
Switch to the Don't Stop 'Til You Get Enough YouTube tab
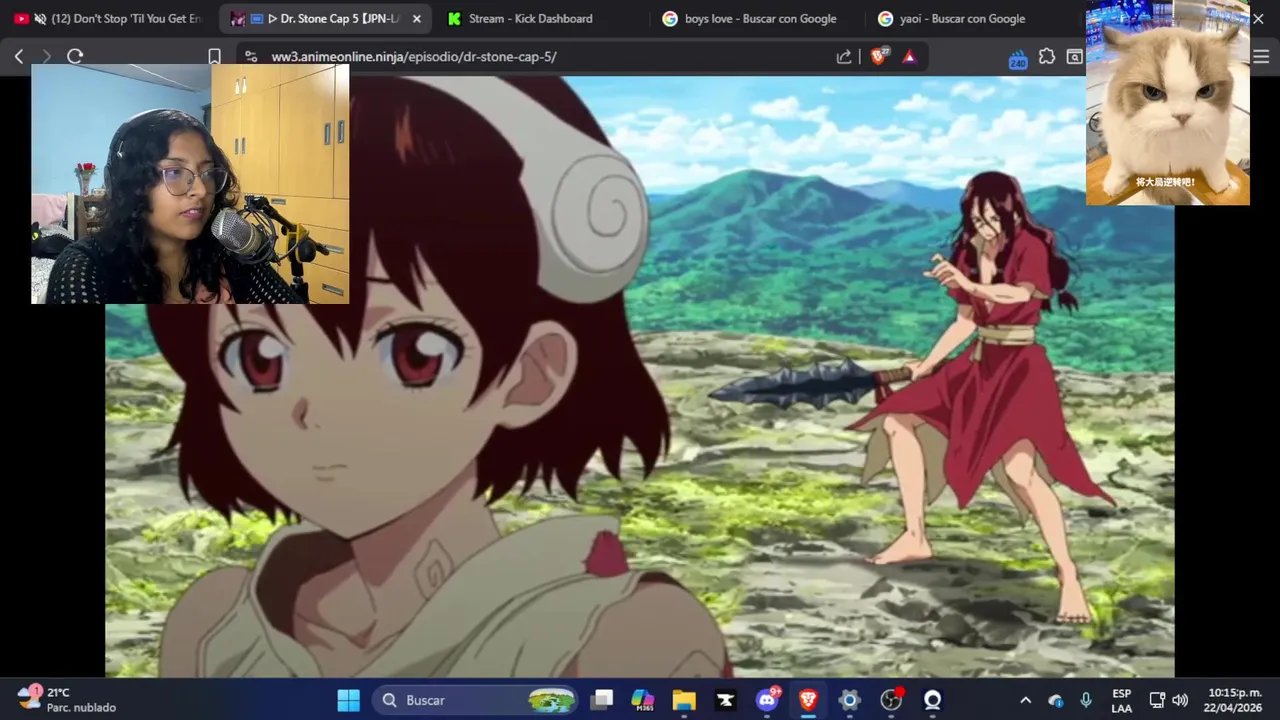coord(110,19)
